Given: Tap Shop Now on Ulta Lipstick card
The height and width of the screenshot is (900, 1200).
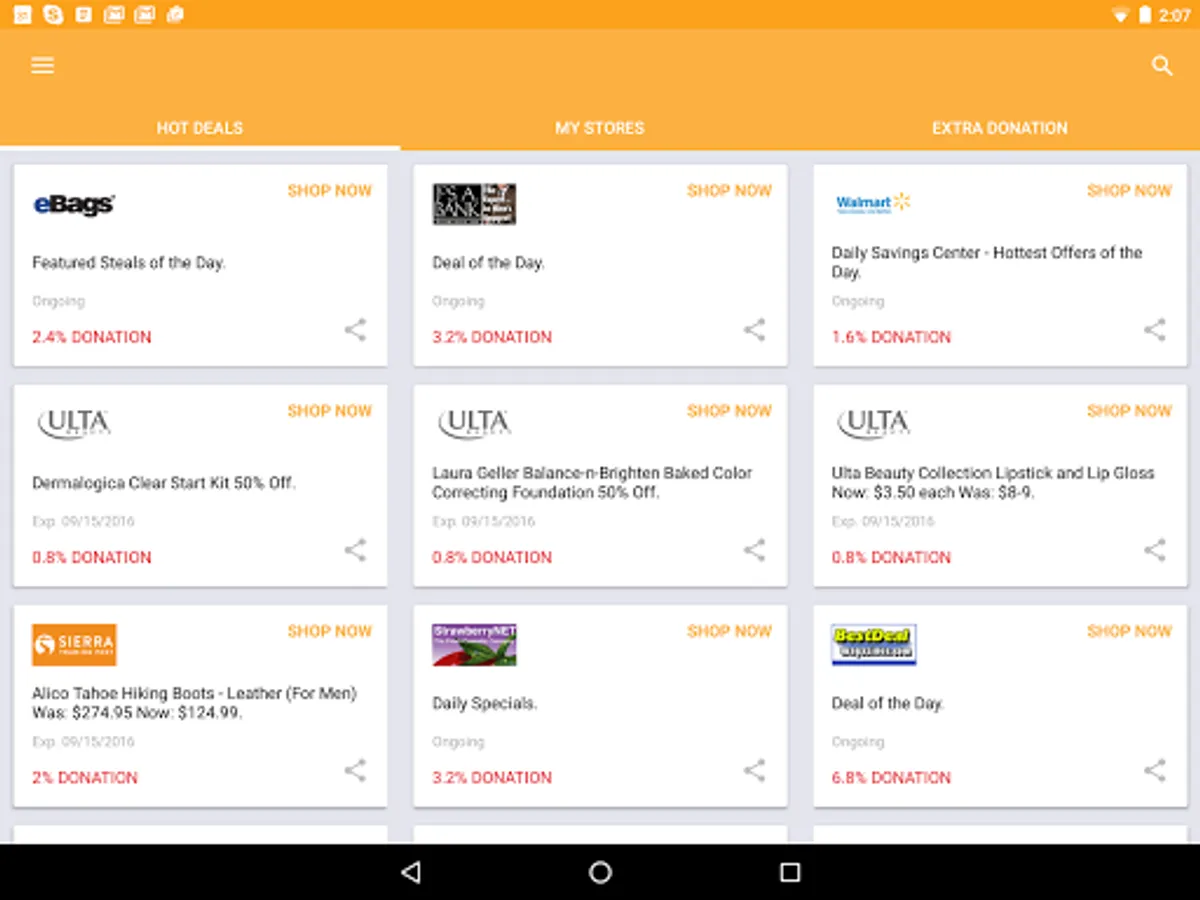Looking at the screenshot, I should coord(1130,411).
